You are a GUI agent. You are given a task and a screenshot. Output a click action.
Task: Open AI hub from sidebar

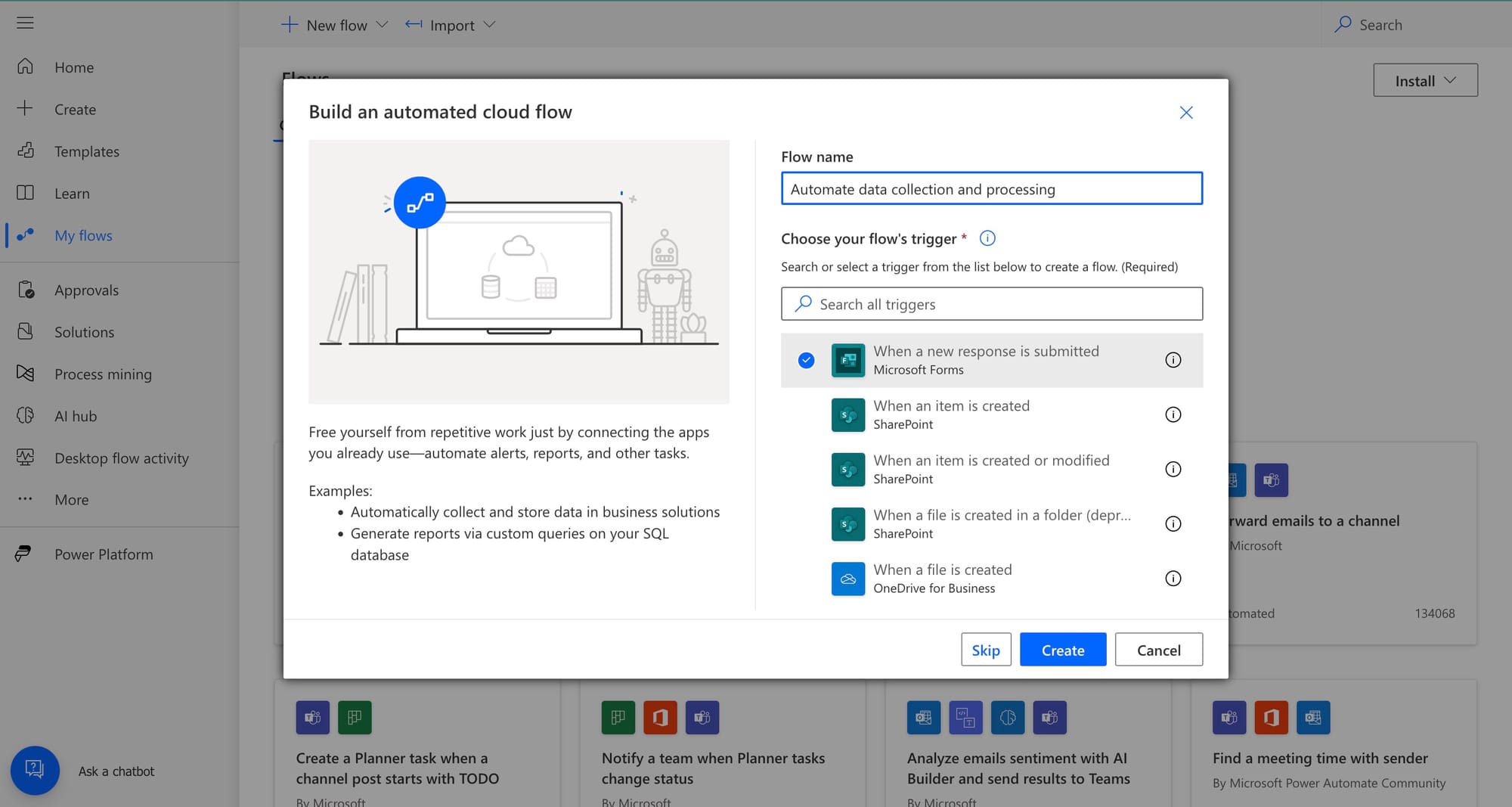pos(76,415)
